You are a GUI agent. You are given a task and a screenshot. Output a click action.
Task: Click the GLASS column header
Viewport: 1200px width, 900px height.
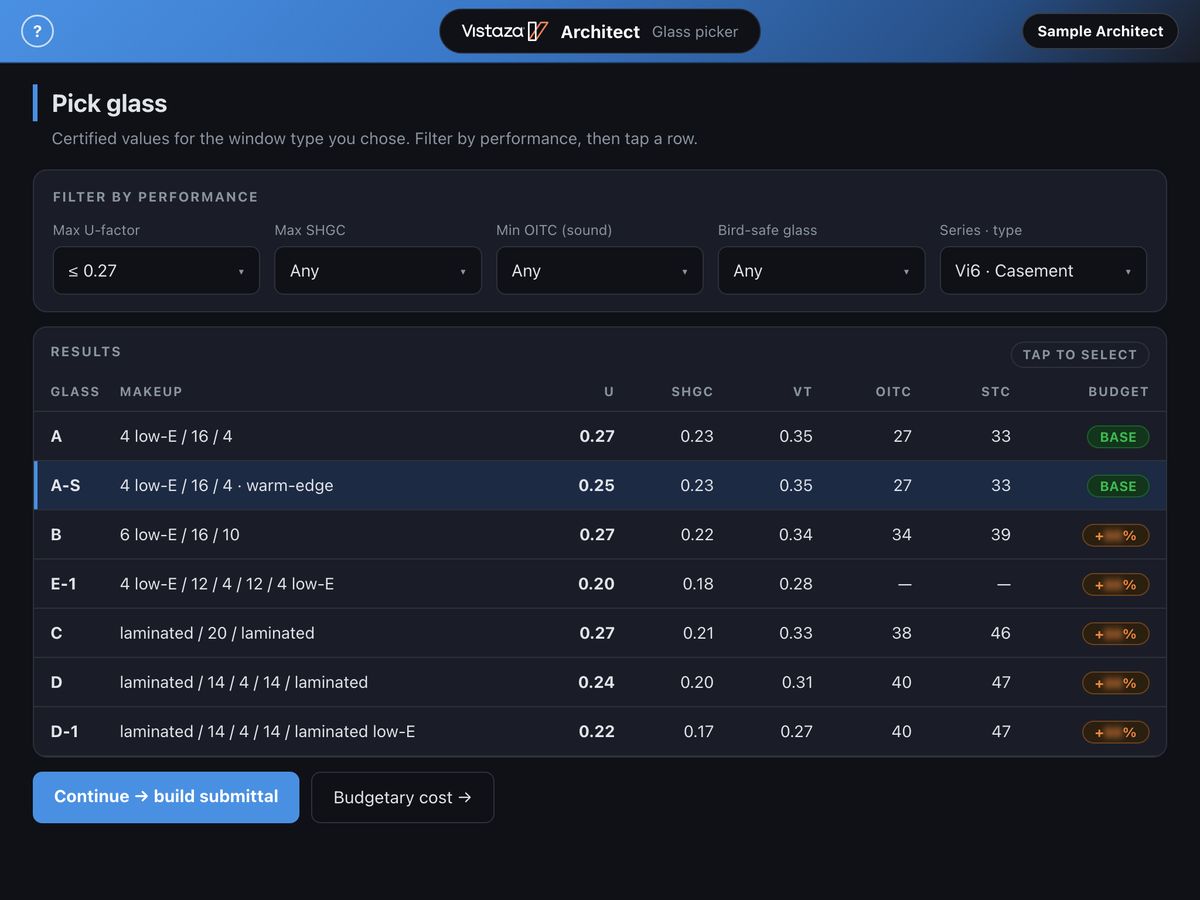pyautogui.click(x=75, y=392)
